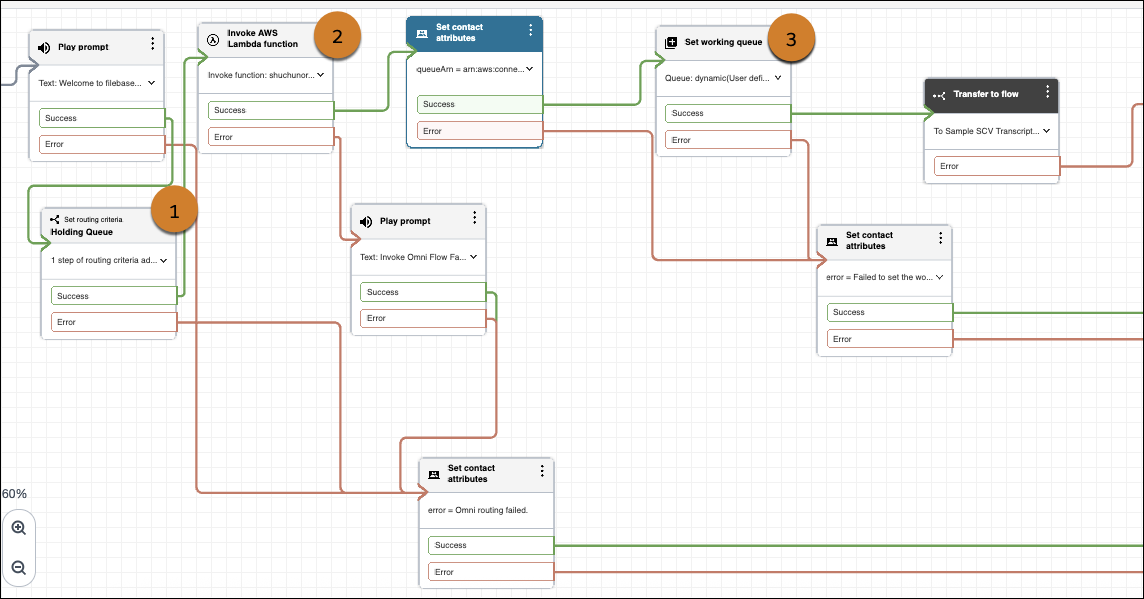Select the Error branch of the Holding Queue block
The image size is (1144, 599).
coord(114,322)
